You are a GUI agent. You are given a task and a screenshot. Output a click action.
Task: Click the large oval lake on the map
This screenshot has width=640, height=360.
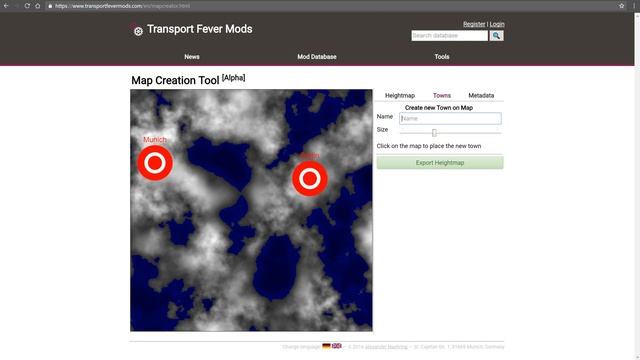point(277,267)
